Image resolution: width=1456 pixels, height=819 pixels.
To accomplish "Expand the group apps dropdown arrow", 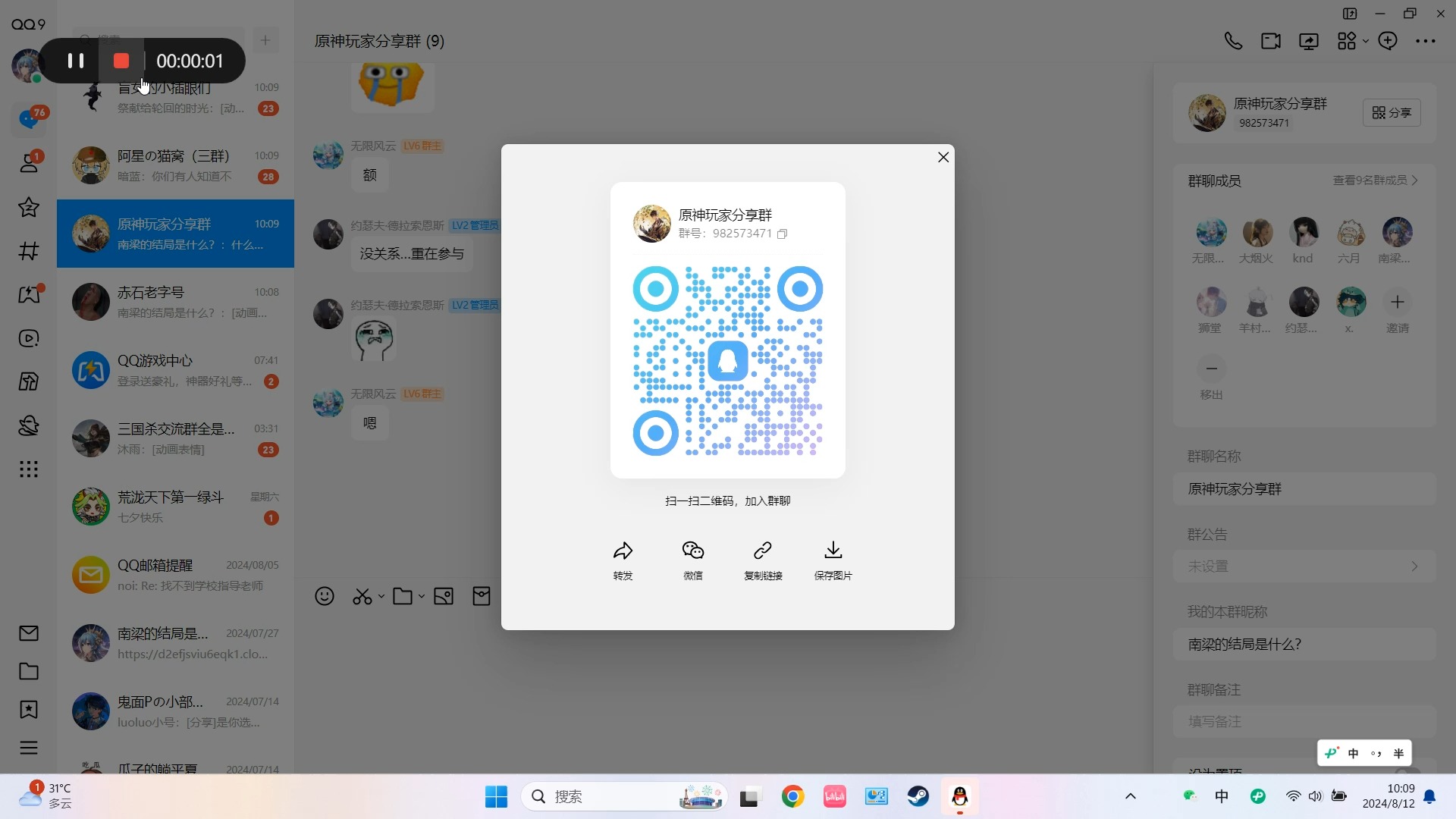I will tap(1366, 41).
